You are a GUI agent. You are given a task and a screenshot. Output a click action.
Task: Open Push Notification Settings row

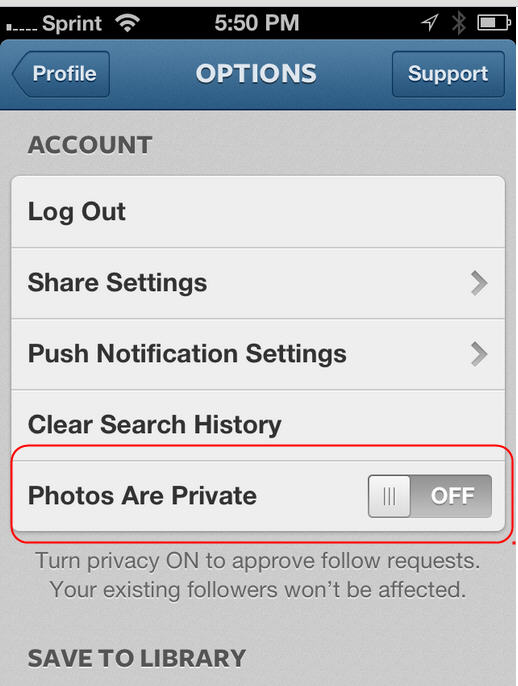(258, 354)
